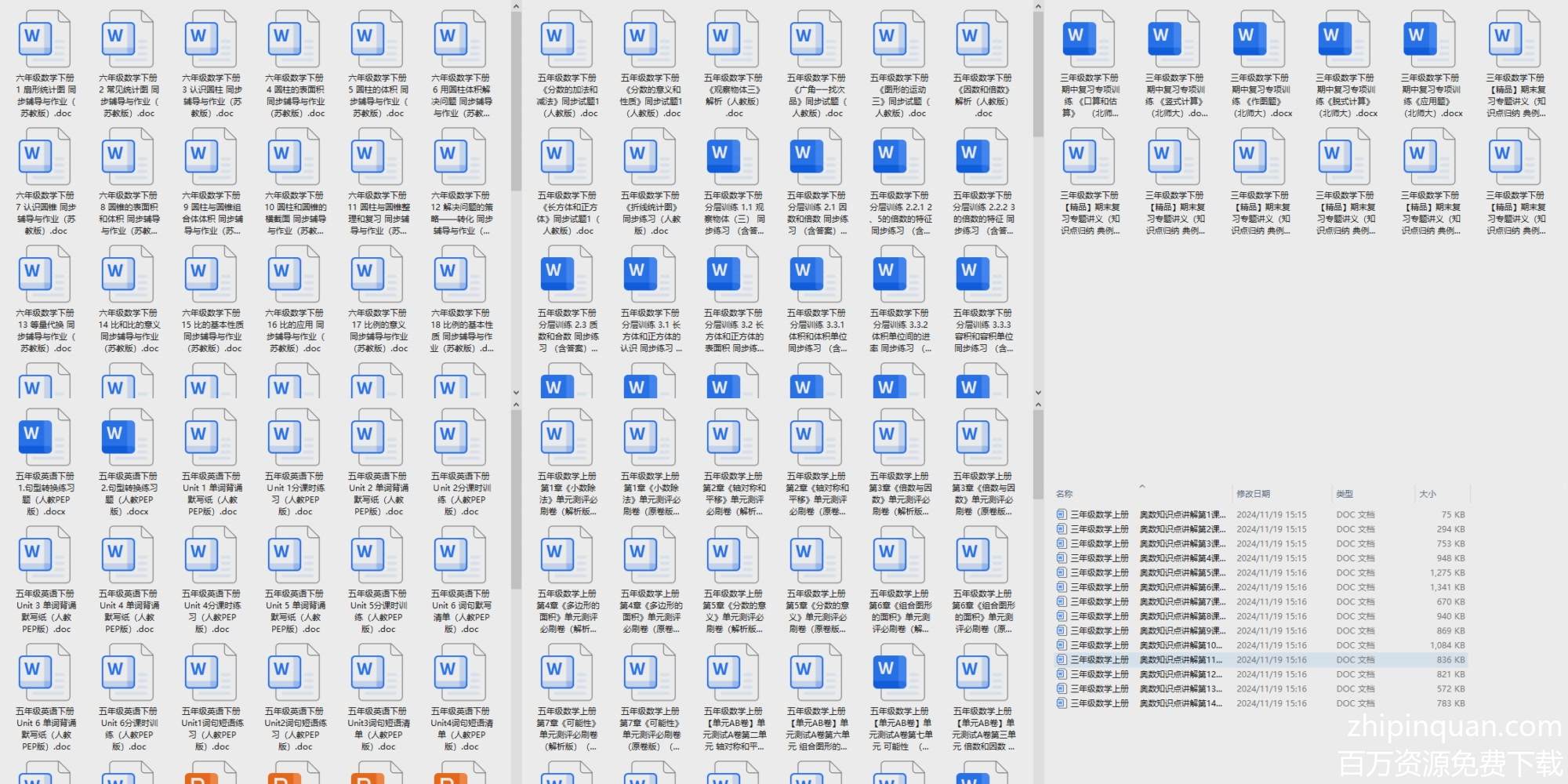Sort the file list by 修改日期 column
1568x784 pixels.
pyautogui.click(x=1253, y=494)
